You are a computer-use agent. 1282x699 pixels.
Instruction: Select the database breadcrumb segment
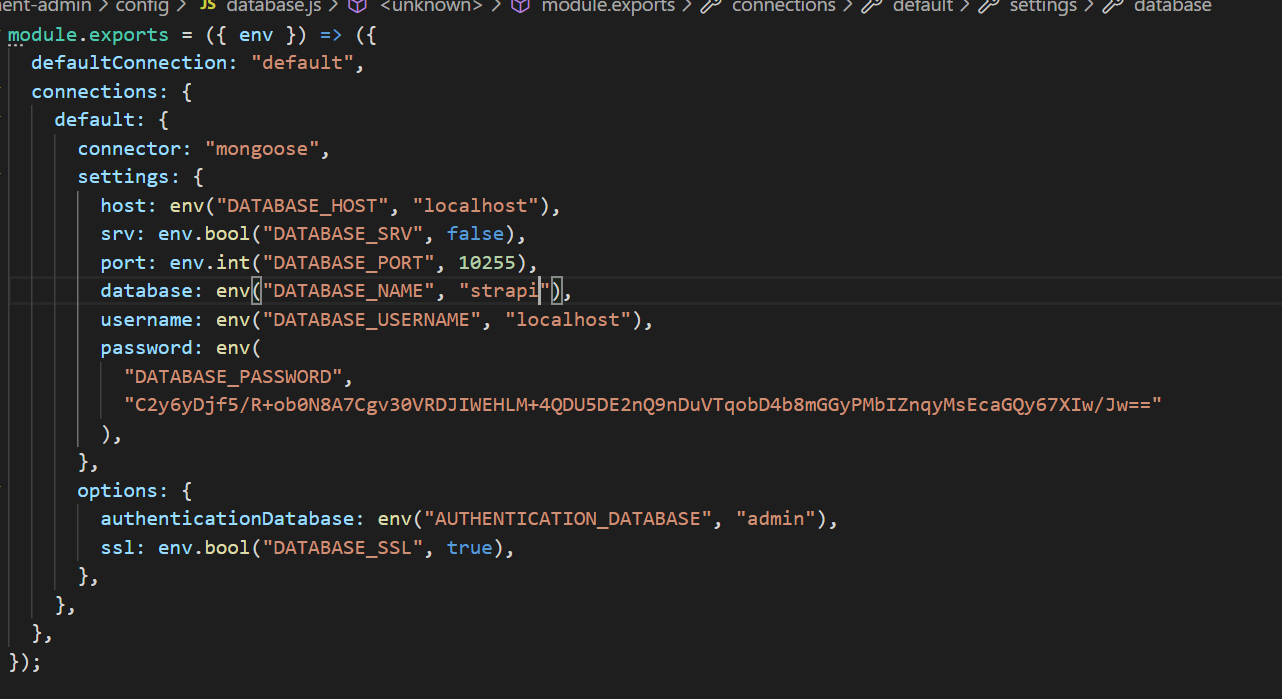1172,6
